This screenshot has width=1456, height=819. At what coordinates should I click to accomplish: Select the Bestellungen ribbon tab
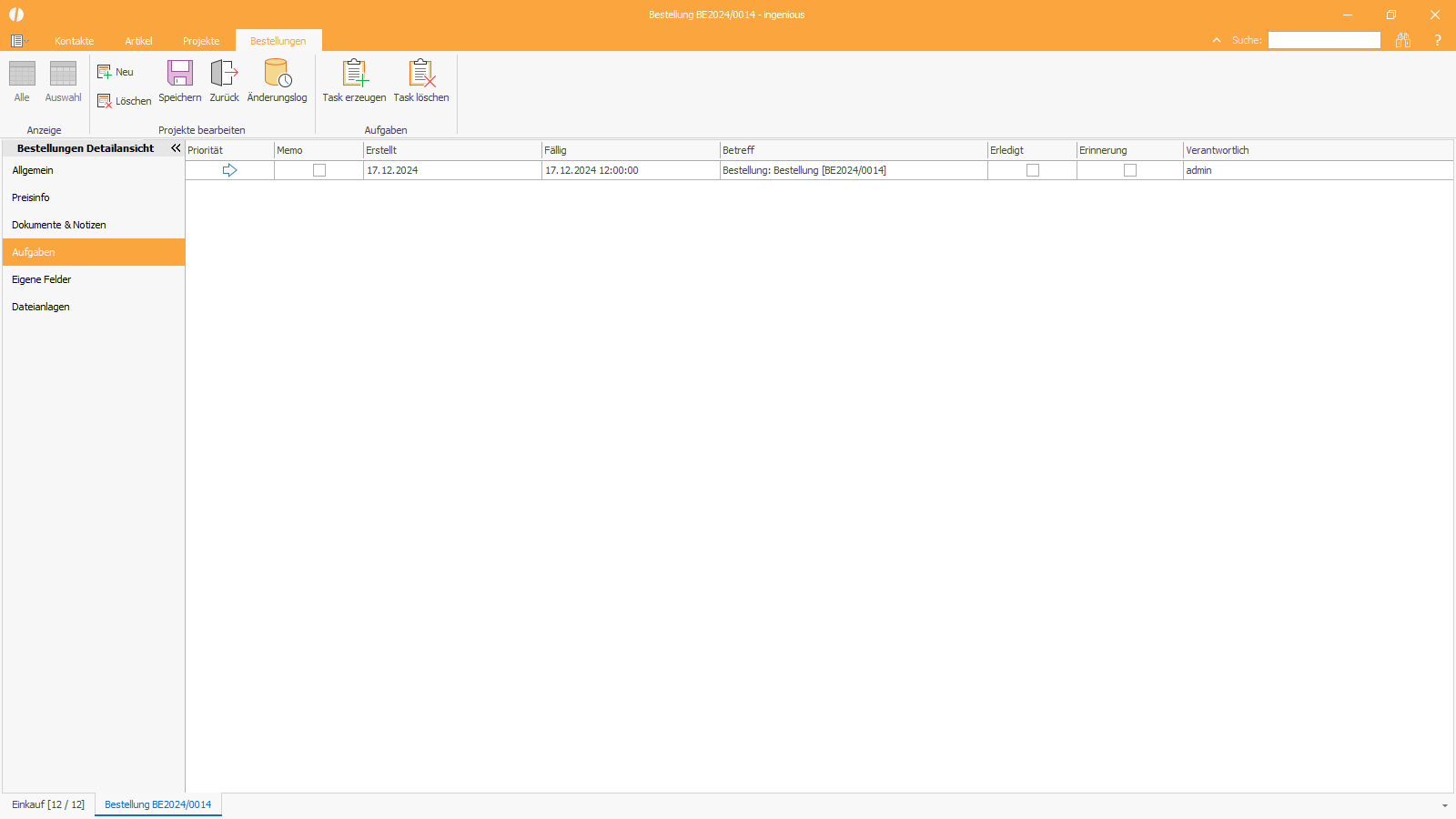pos(278,41)
